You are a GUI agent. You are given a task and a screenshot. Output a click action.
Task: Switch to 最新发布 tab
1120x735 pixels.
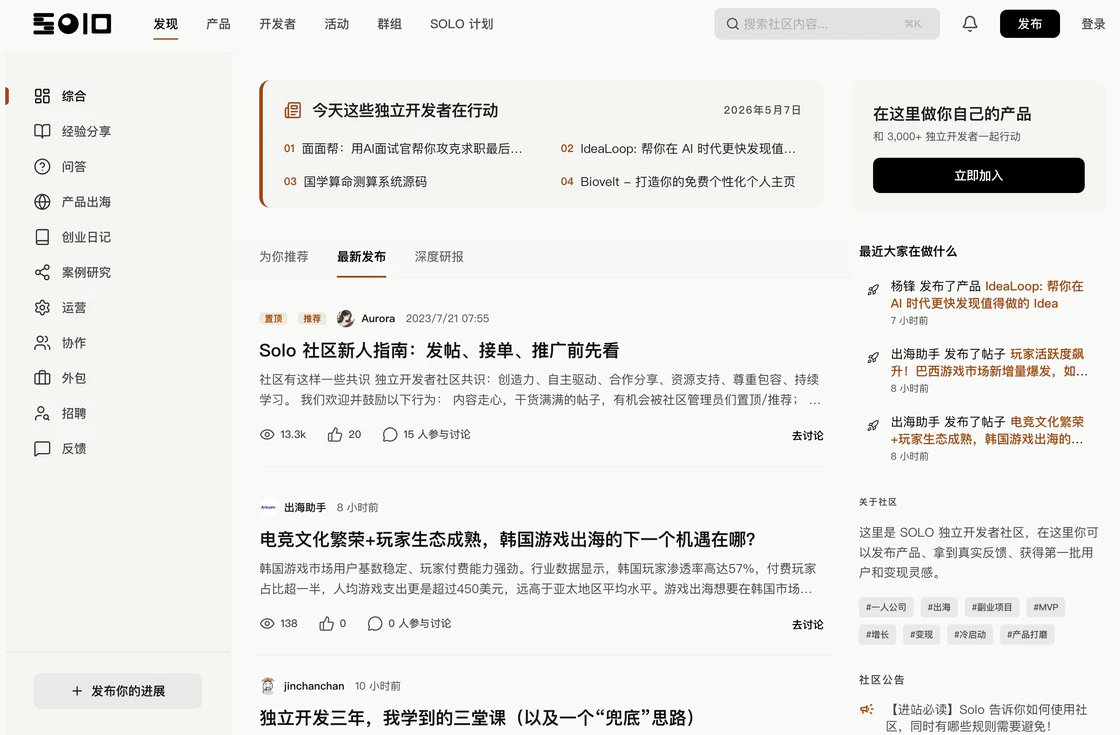pyautogui.click(x=361, y=256)
